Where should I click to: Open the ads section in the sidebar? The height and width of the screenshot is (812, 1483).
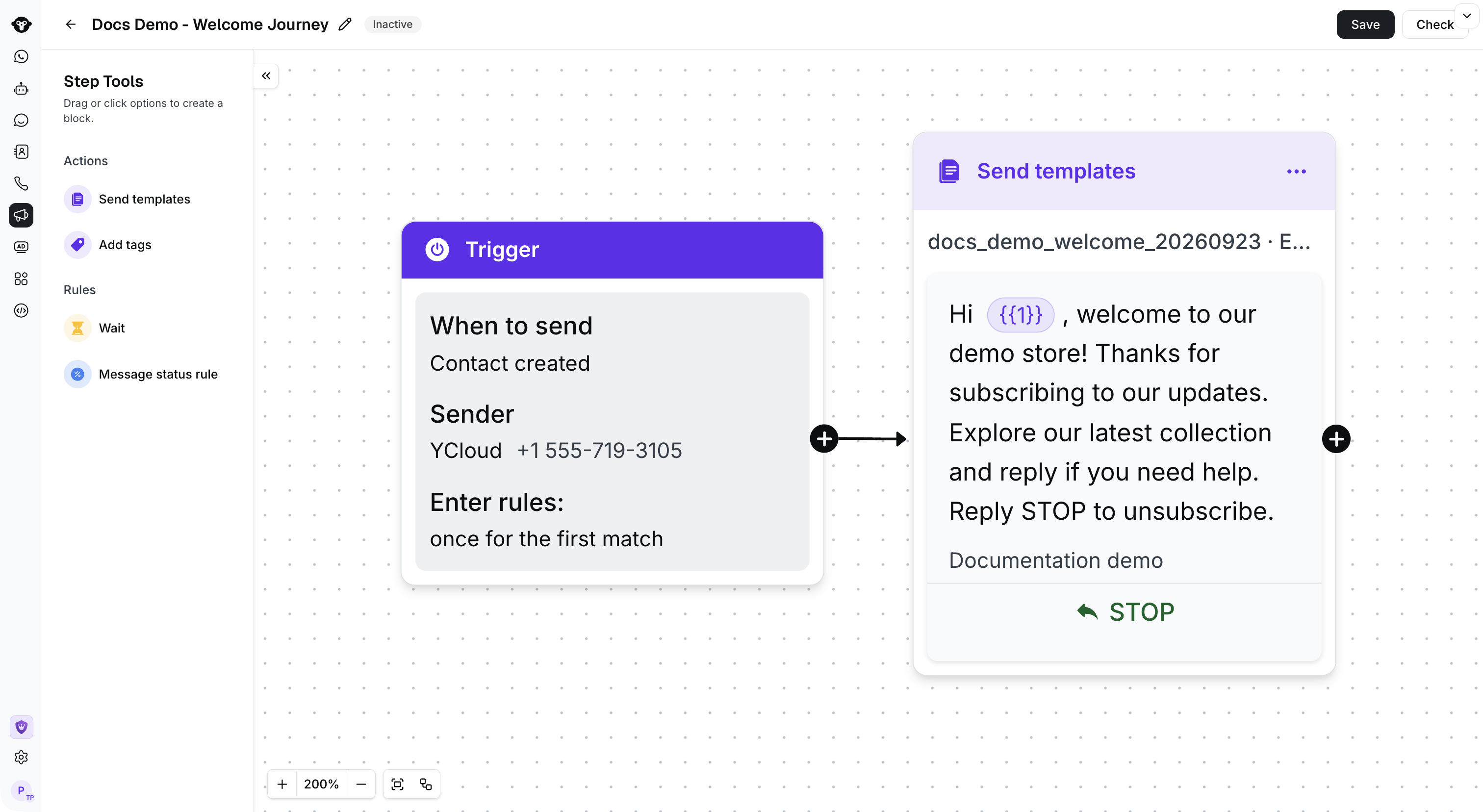click(21, 247)
